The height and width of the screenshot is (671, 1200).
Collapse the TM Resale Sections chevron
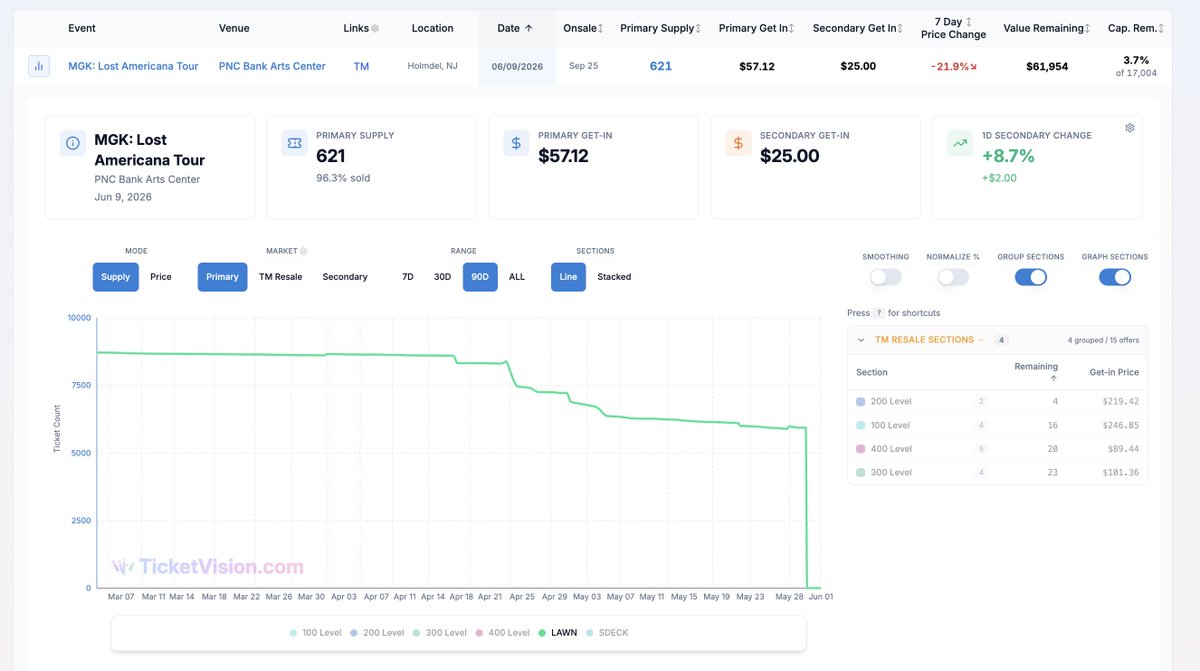pyautogui.click(x=861, y=340)
